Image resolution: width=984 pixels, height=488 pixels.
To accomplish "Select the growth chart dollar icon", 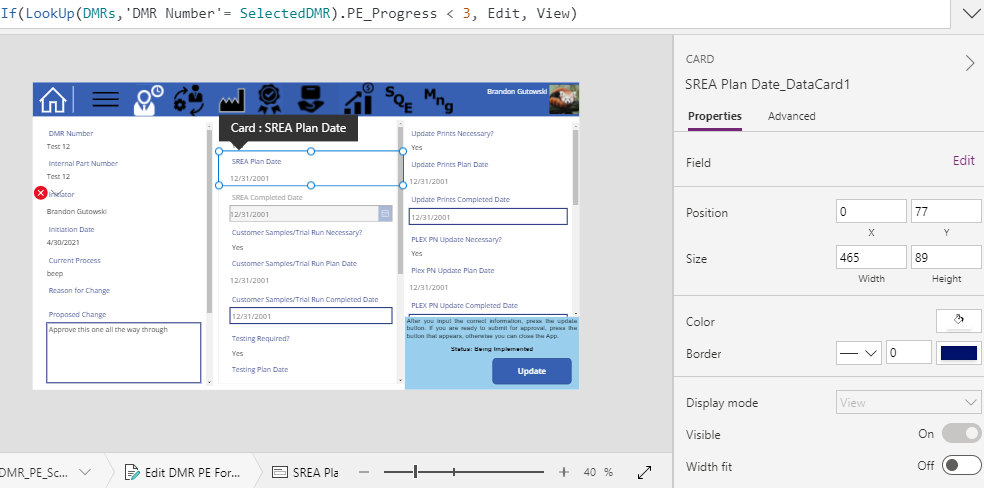I will click(x=360, y=99).
